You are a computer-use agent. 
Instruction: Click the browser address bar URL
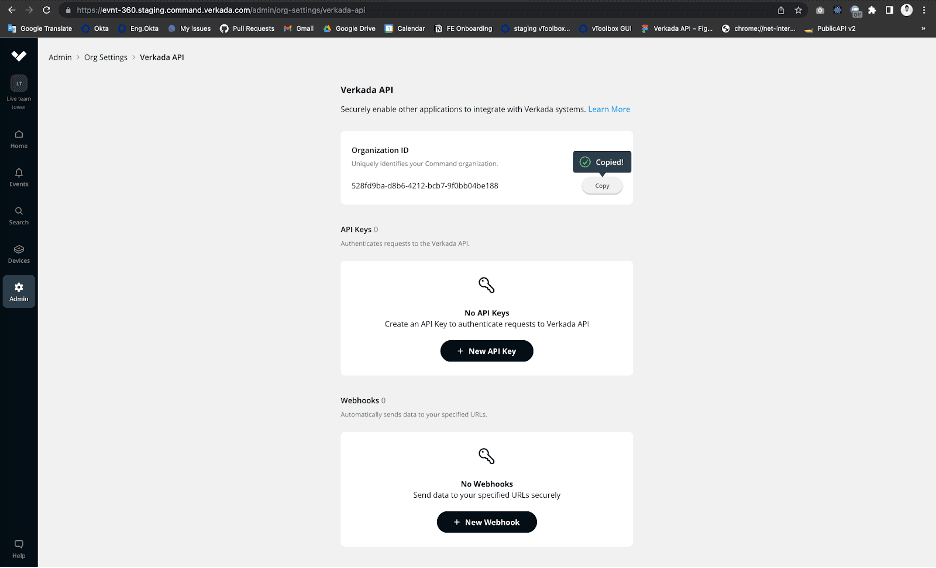coord(221,10)
